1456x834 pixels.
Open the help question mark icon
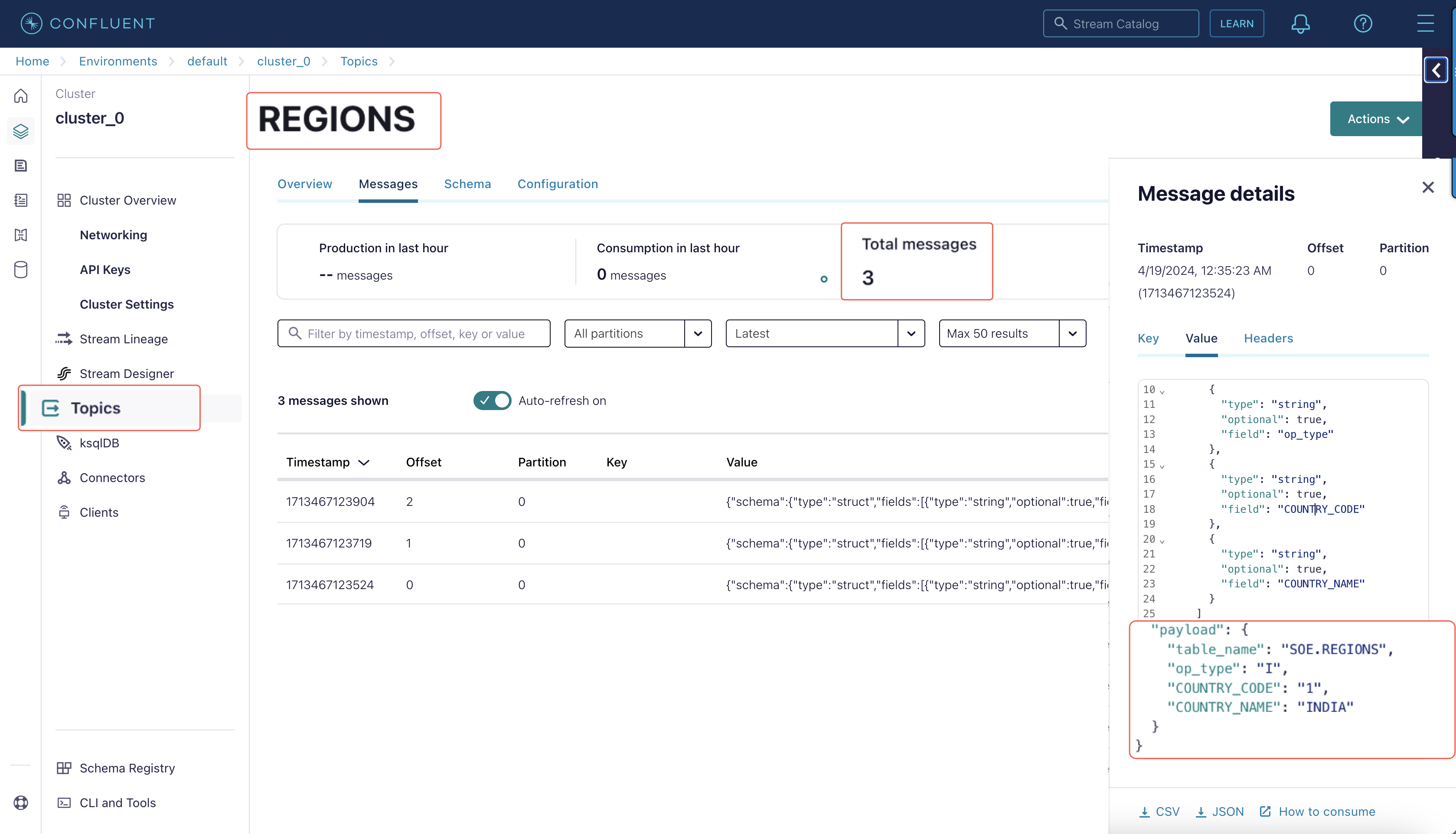click(x=1363, y=23)
